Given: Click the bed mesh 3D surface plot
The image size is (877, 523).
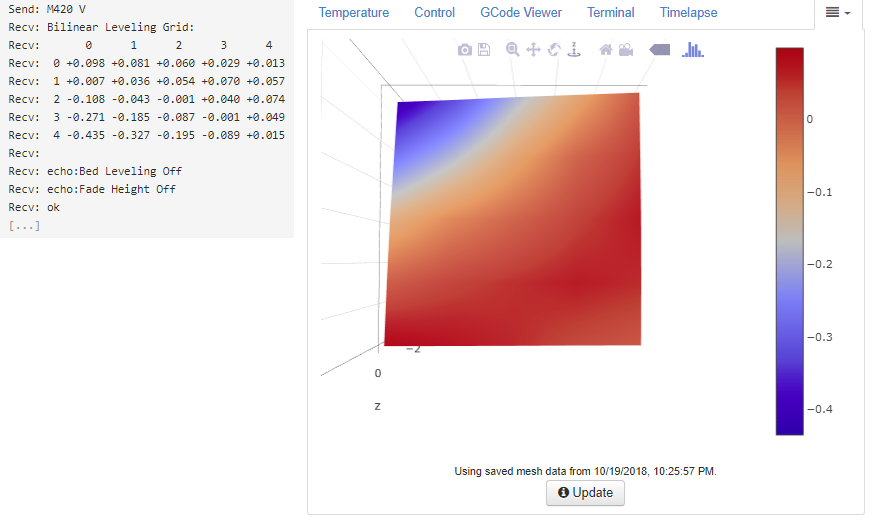Looking at the screenshot, I should pyautogui.click(x=513, y=219).
